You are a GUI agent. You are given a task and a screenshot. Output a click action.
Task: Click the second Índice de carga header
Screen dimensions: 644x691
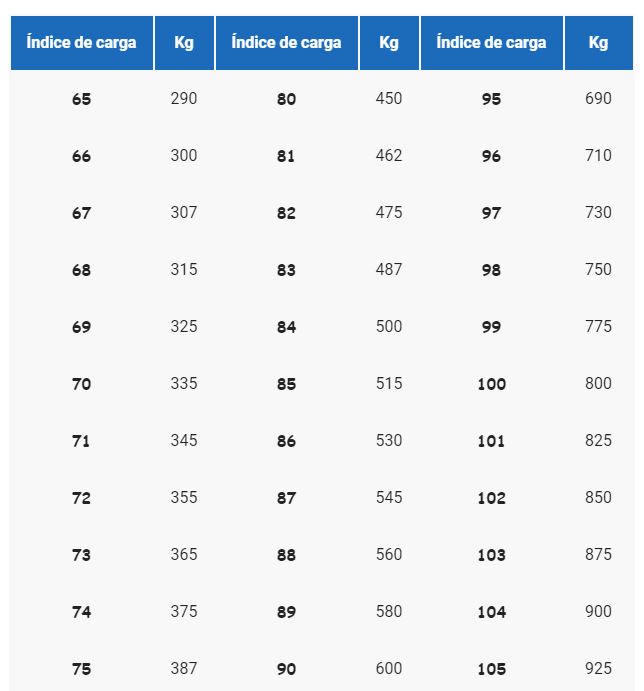point(287,43)
